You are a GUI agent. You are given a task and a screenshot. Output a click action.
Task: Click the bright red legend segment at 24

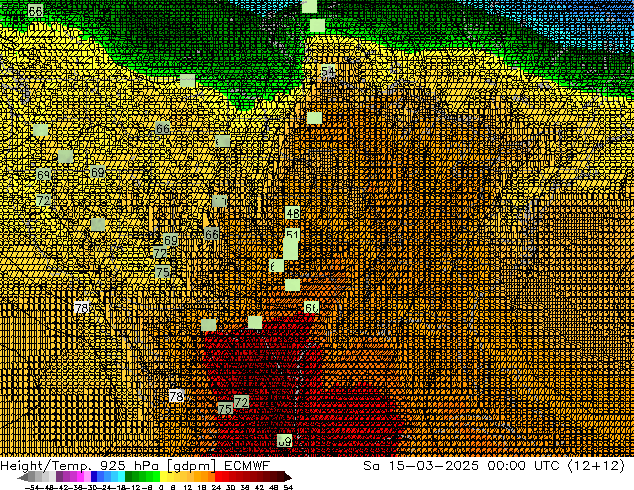(218, 476)
